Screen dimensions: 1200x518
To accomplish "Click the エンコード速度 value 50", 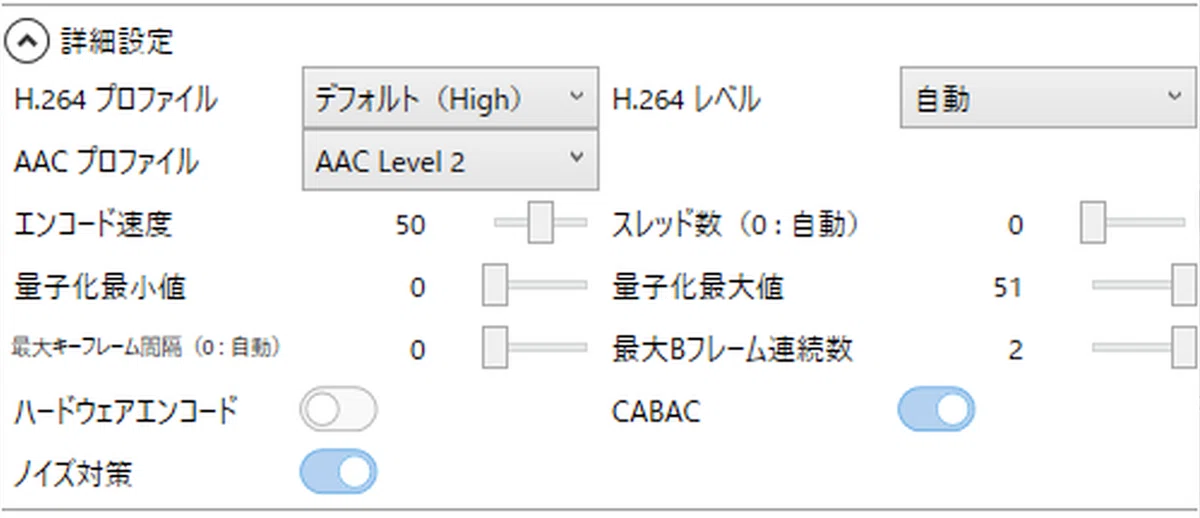I will tap(410, 226).
